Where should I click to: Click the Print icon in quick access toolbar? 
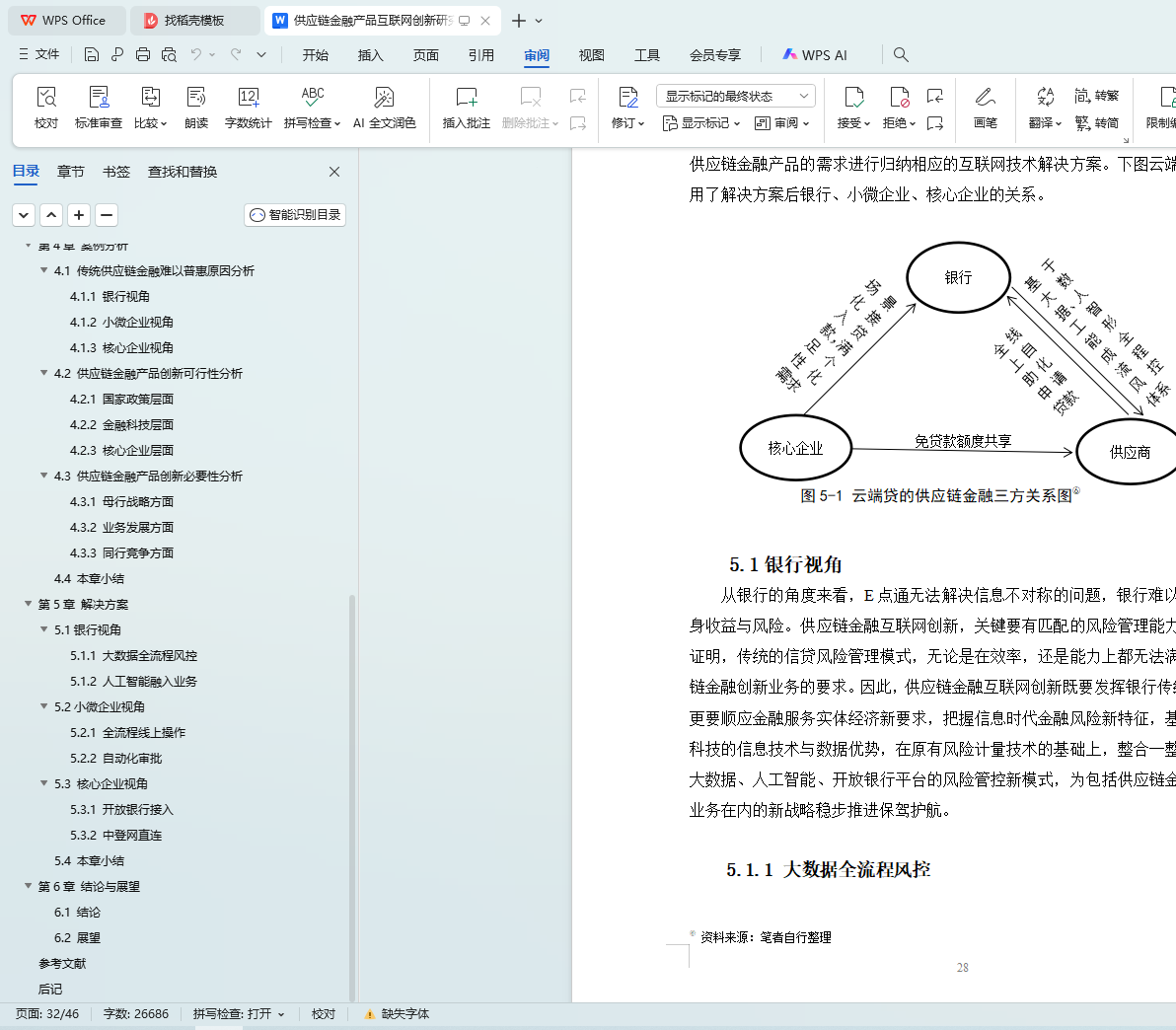[x=142, y=54]
